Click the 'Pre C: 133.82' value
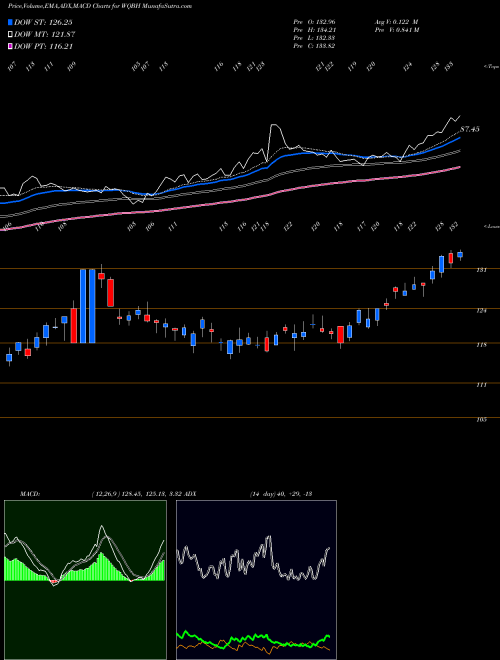This screenshot has width=500, height=660. click(314, 46)
